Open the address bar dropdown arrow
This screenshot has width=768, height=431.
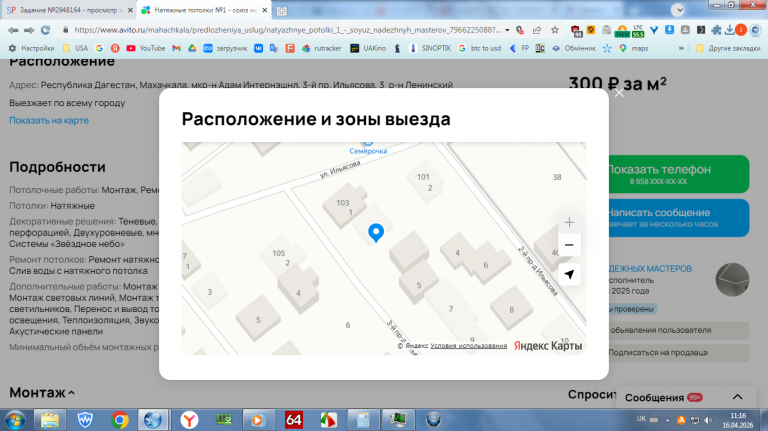point(507,30)
